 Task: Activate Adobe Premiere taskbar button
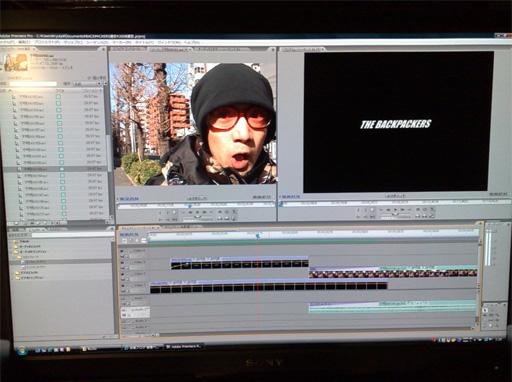point(184,347)
